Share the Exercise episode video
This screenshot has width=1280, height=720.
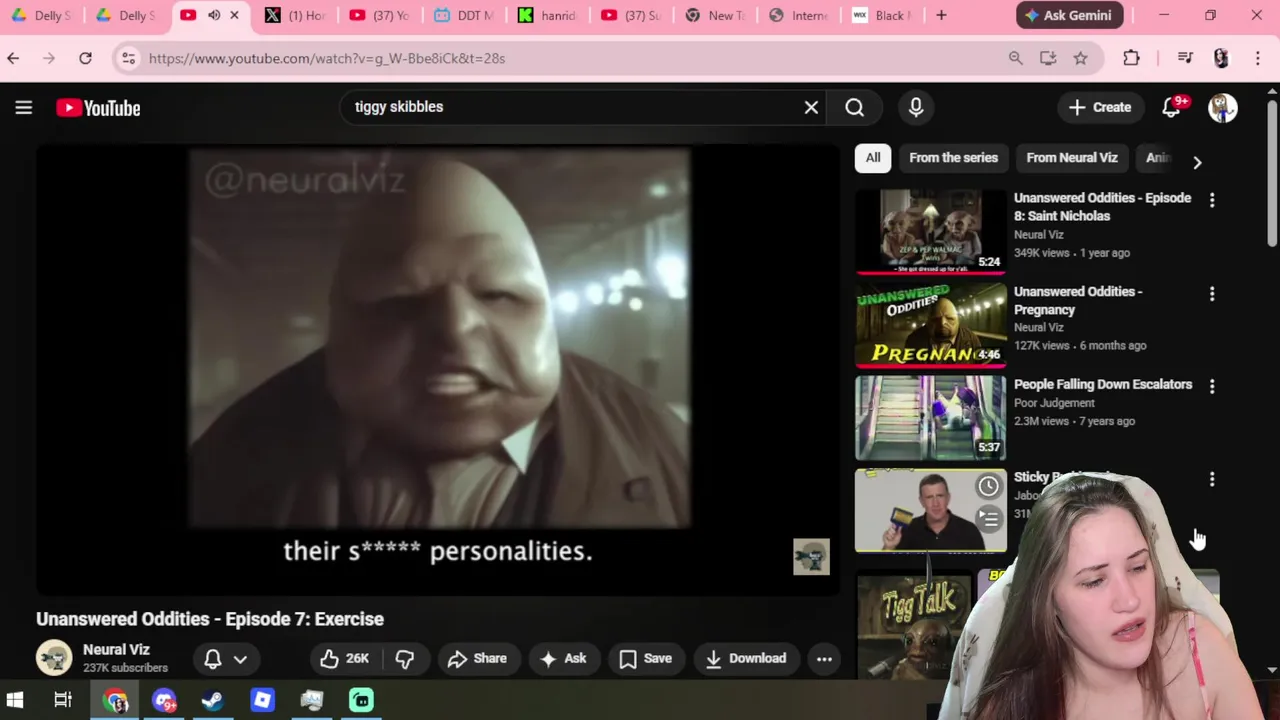[478, 658]
